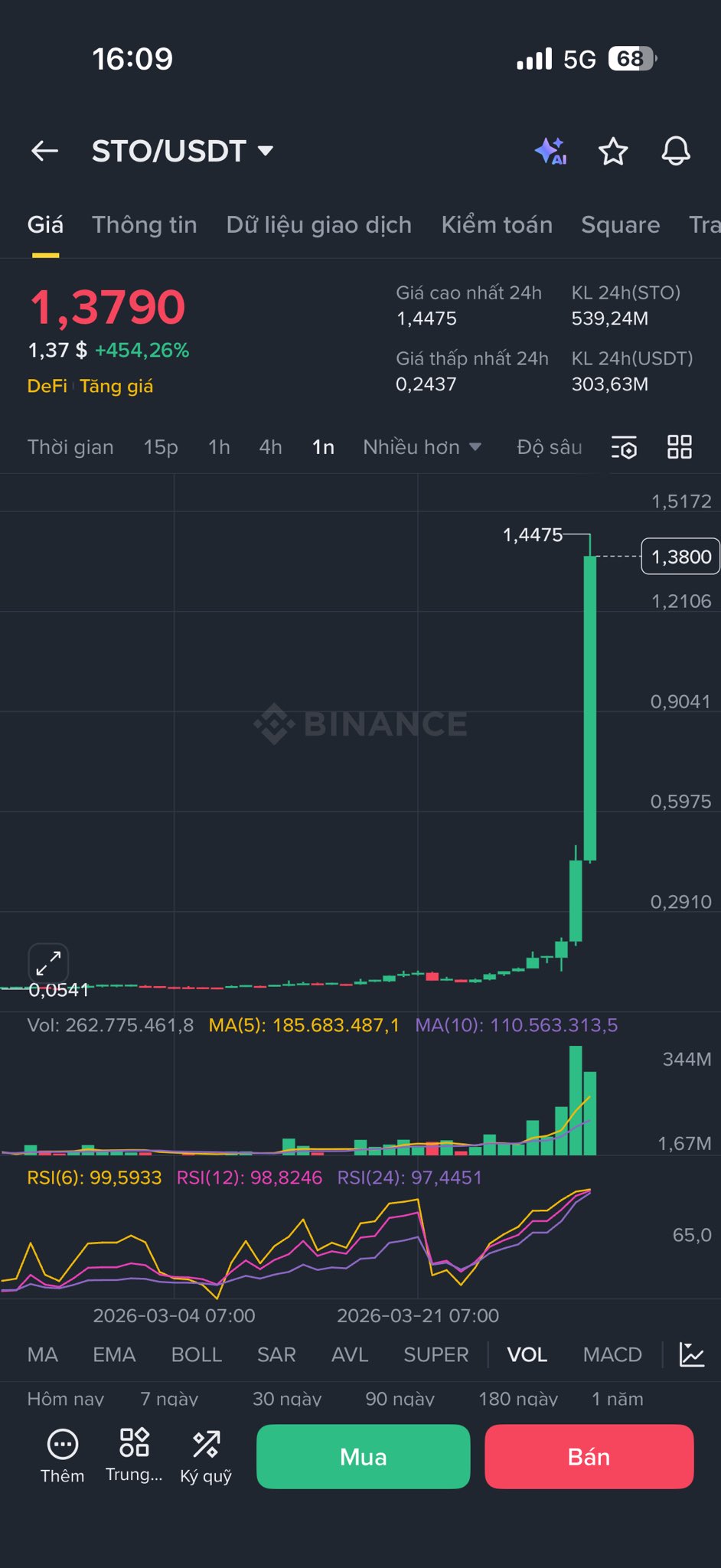Tap the back arrow icon
The width and height of the screenshot is (721, 1568).
44,151
